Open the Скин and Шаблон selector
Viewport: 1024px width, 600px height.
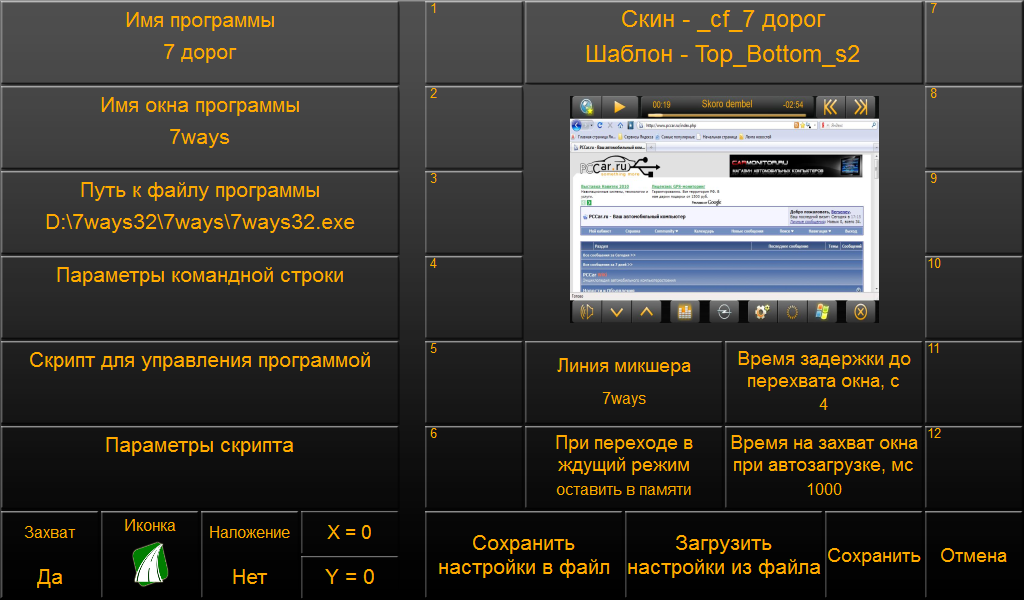pyautogui.click(x=723, y=38)
